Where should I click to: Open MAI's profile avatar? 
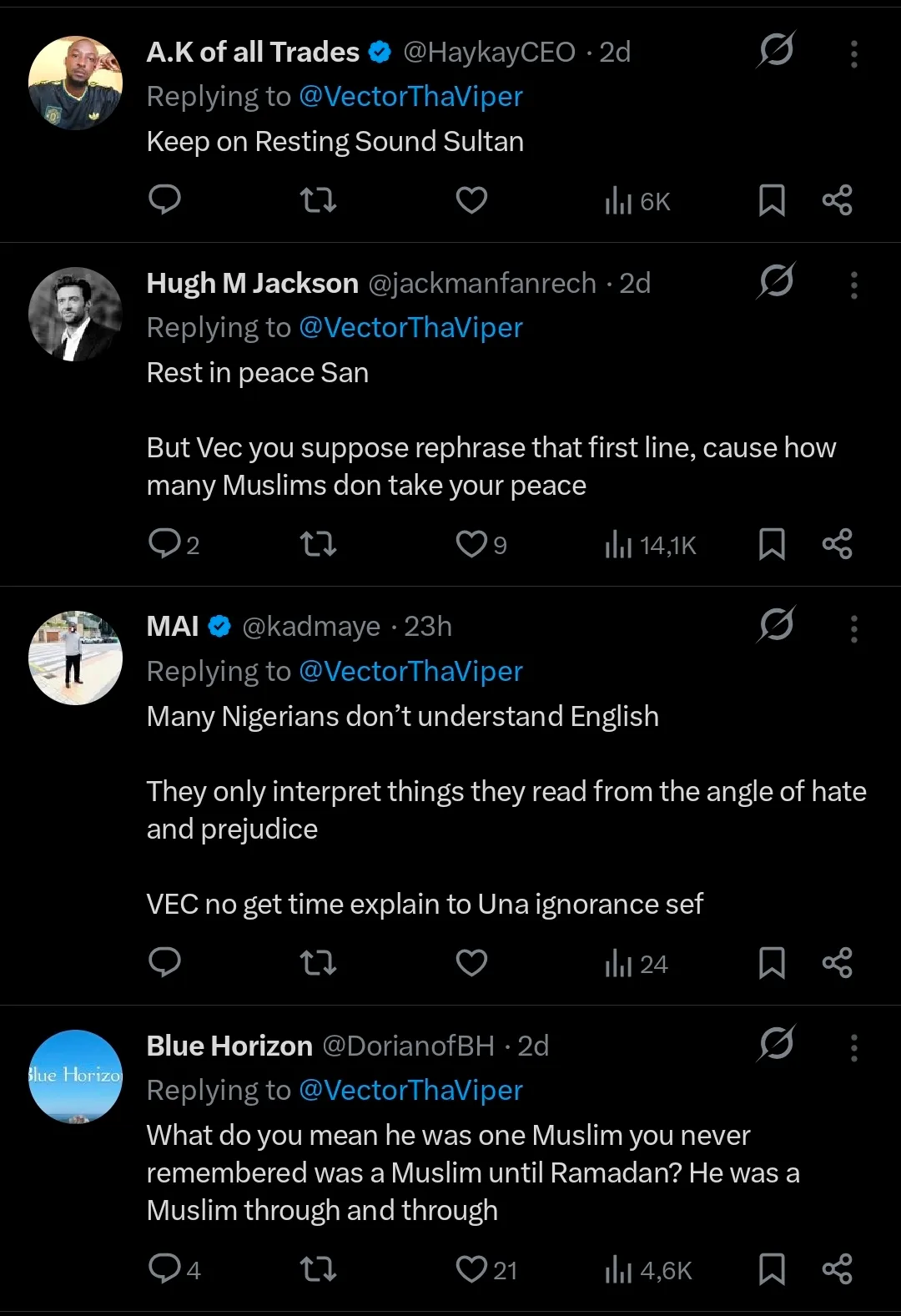(x=75, y=658)
